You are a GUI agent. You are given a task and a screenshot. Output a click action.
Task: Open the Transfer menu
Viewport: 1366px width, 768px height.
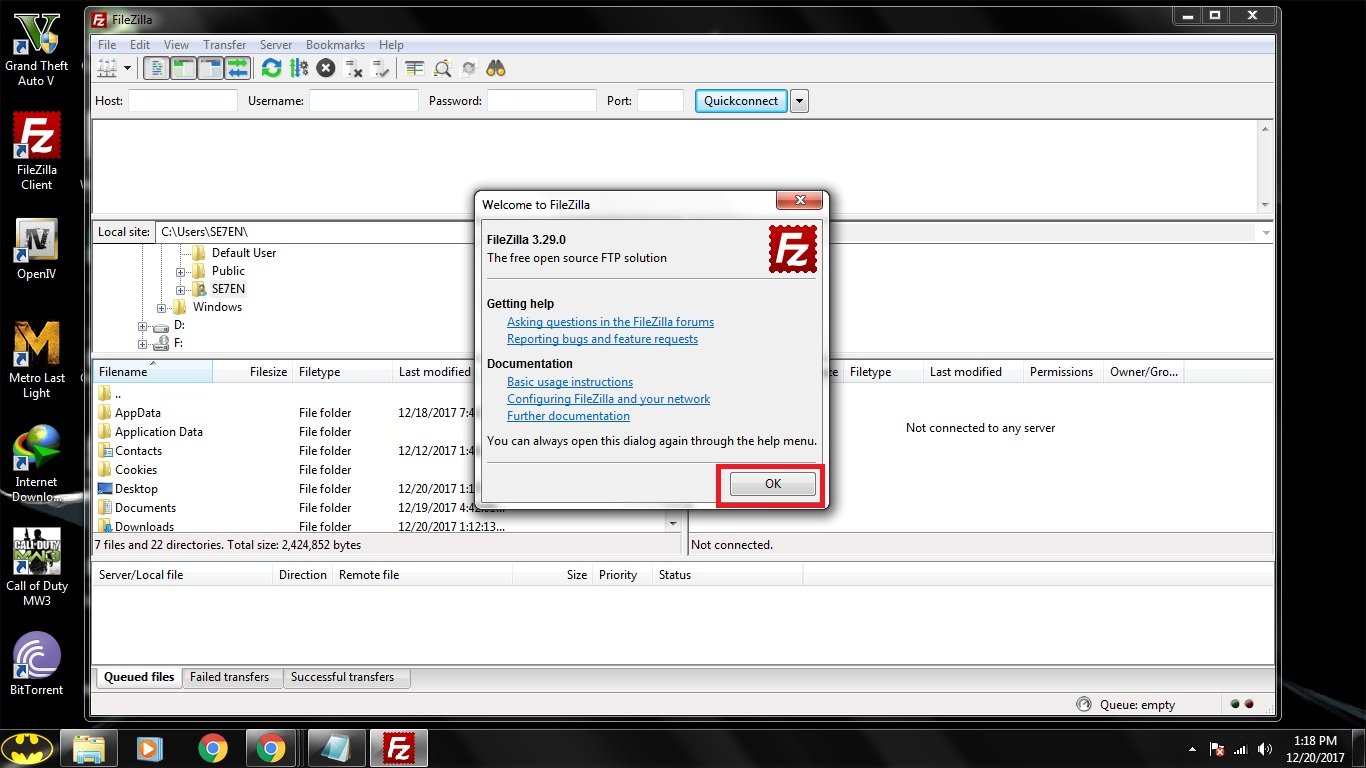tap(225, 45)
